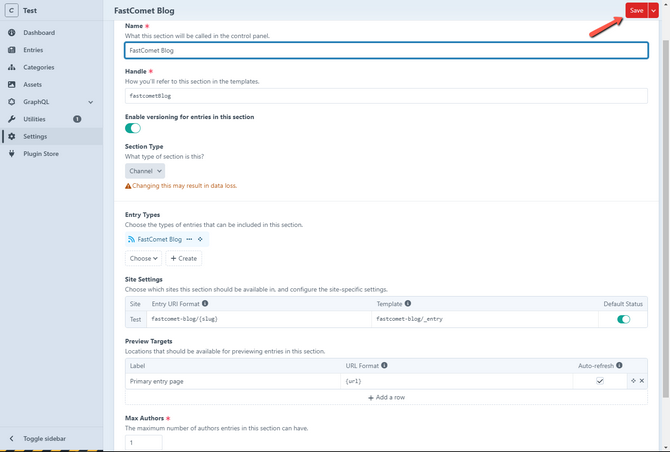
Task: Open the Plugin Store
Action: pos(41,154)
